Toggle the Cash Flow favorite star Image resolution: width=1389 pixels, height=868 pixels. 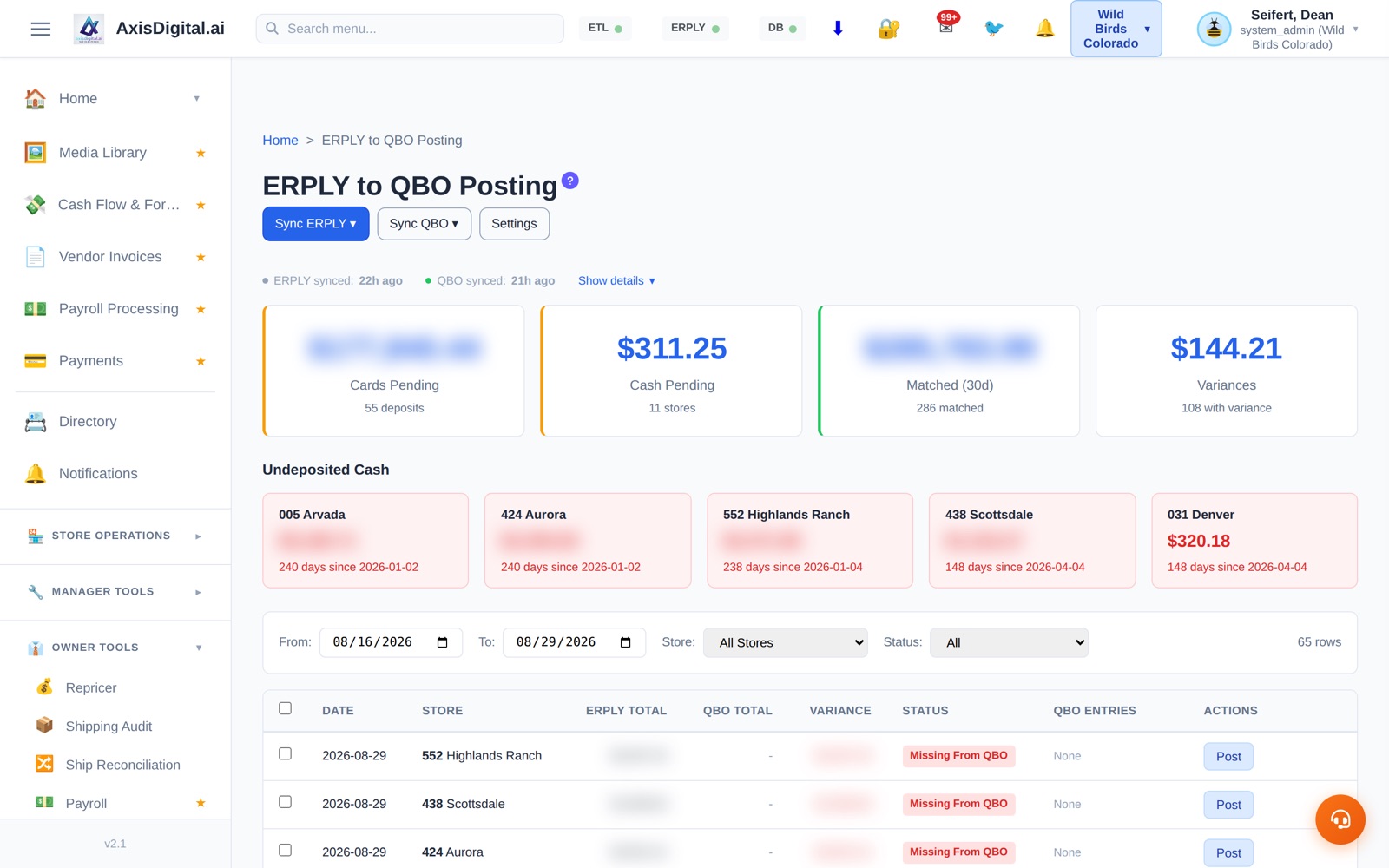coord(201,205)
